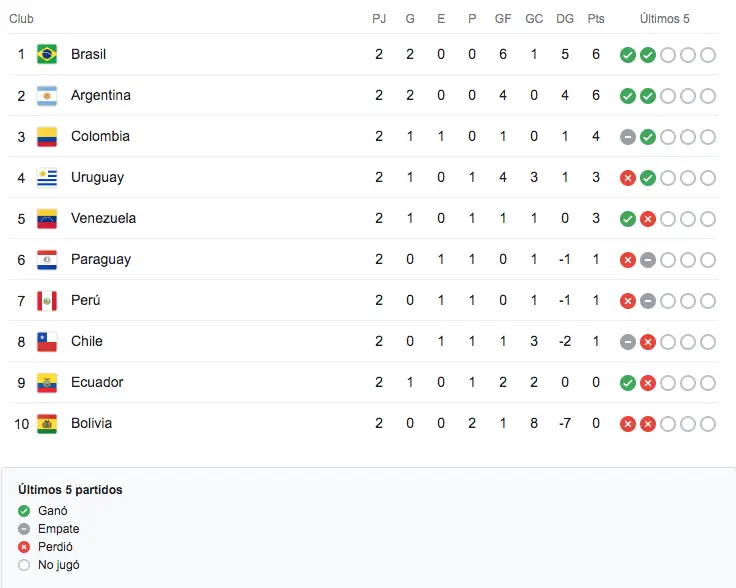Click the Últimos 5 column header
The width and height of the screenshot is (736, 588).
pos(664,19)
